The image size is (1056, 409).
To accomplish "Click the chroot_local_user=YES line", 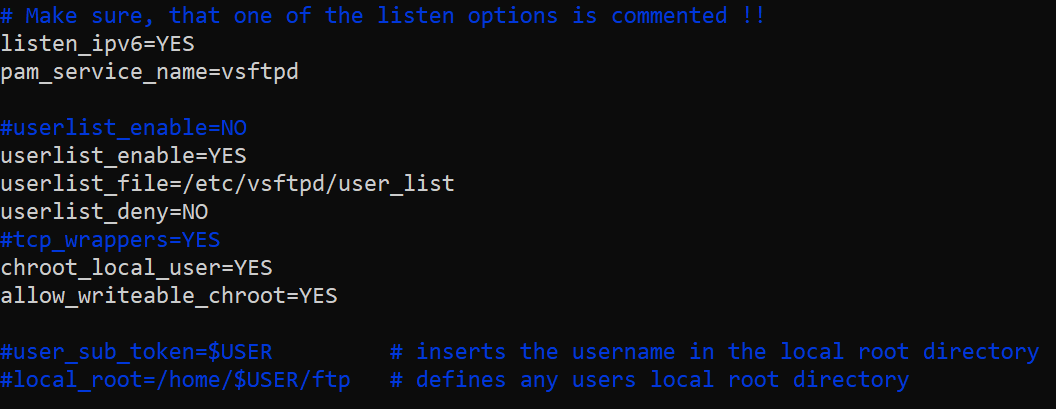I will [x=137, y=268].
